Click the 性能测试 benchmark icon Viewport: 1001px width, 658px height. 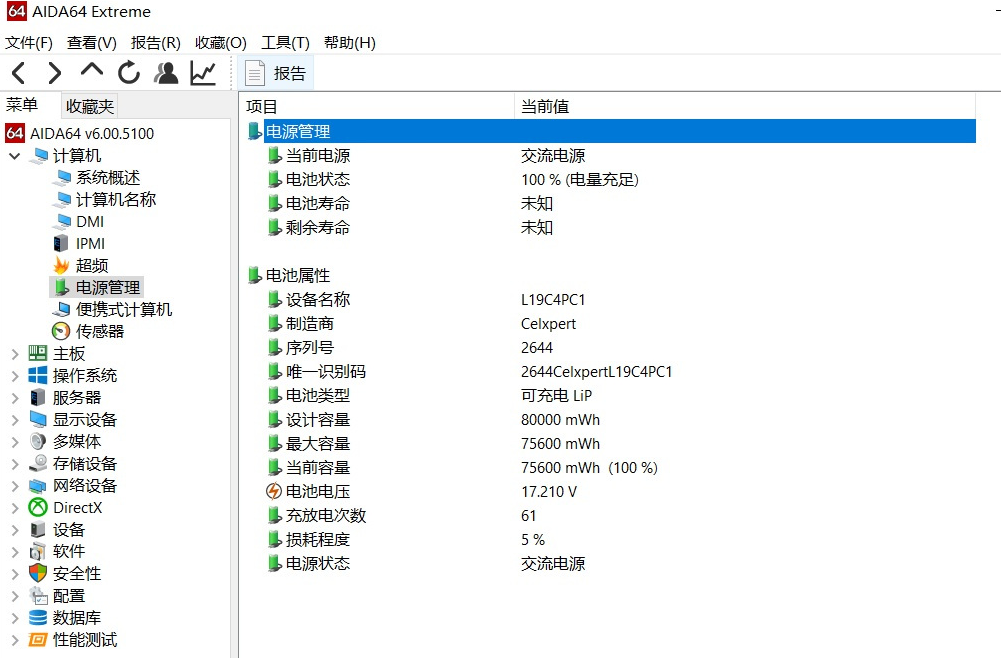coord(38,639)
